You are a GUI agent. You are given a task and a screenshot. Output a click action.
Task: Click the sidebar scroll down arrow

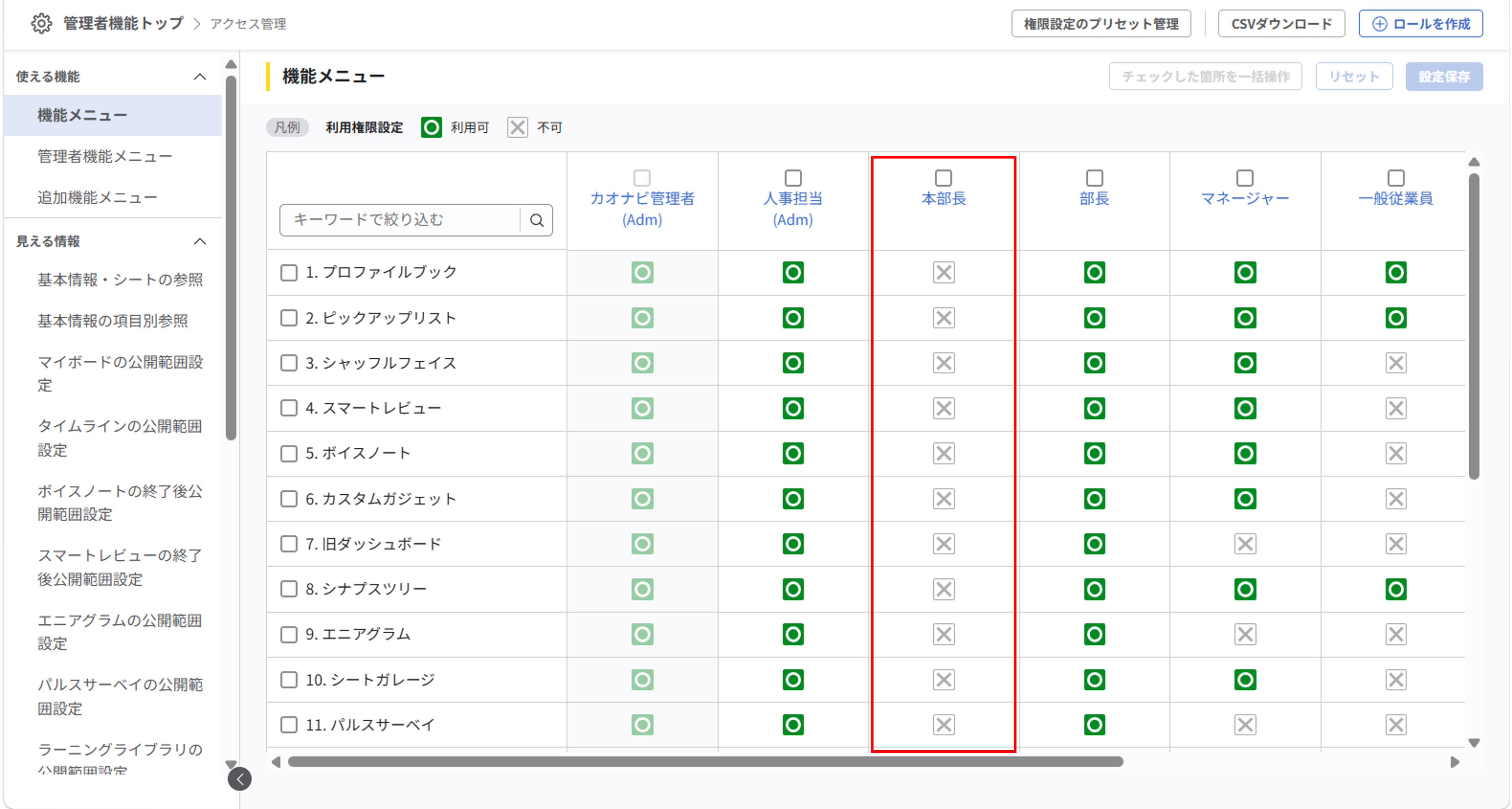(231, 764)
